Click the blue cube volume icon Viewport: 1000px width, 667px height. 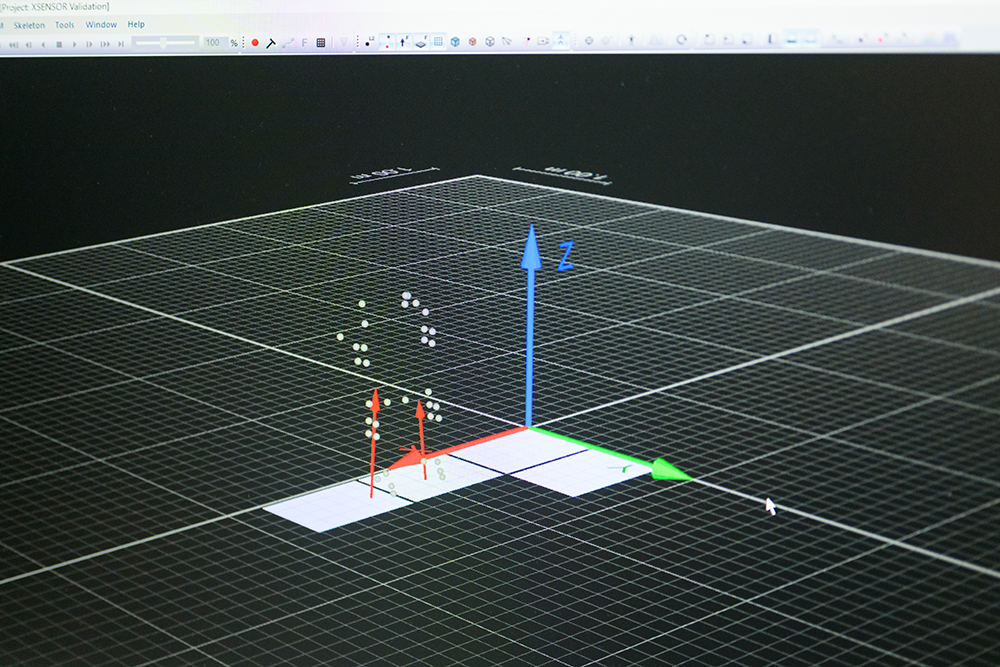pyautogui.click(x=455, y=42)
